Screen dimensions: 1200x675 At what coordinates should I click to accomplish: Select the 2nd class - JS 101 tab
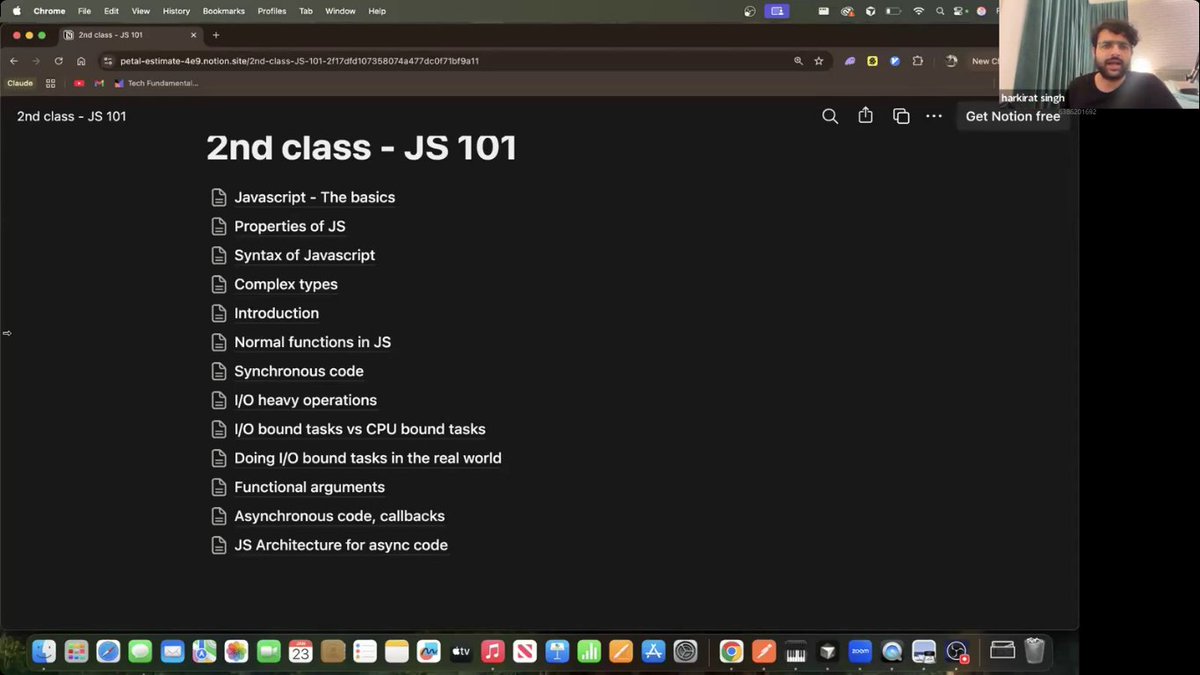tap(128, 35)
